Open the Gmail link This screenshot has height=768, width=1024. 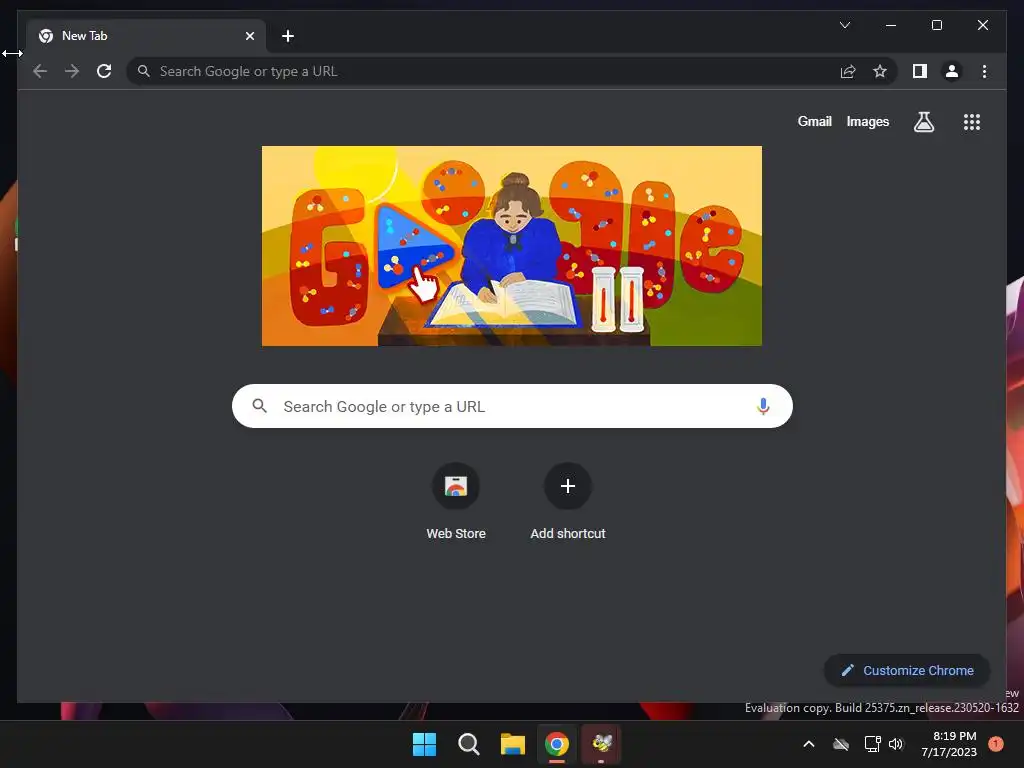point(814,121)
